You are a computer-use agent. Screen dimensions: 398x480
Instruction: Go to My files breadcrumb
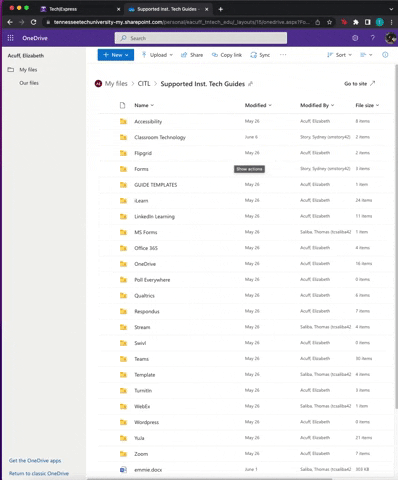coord(116,84)
